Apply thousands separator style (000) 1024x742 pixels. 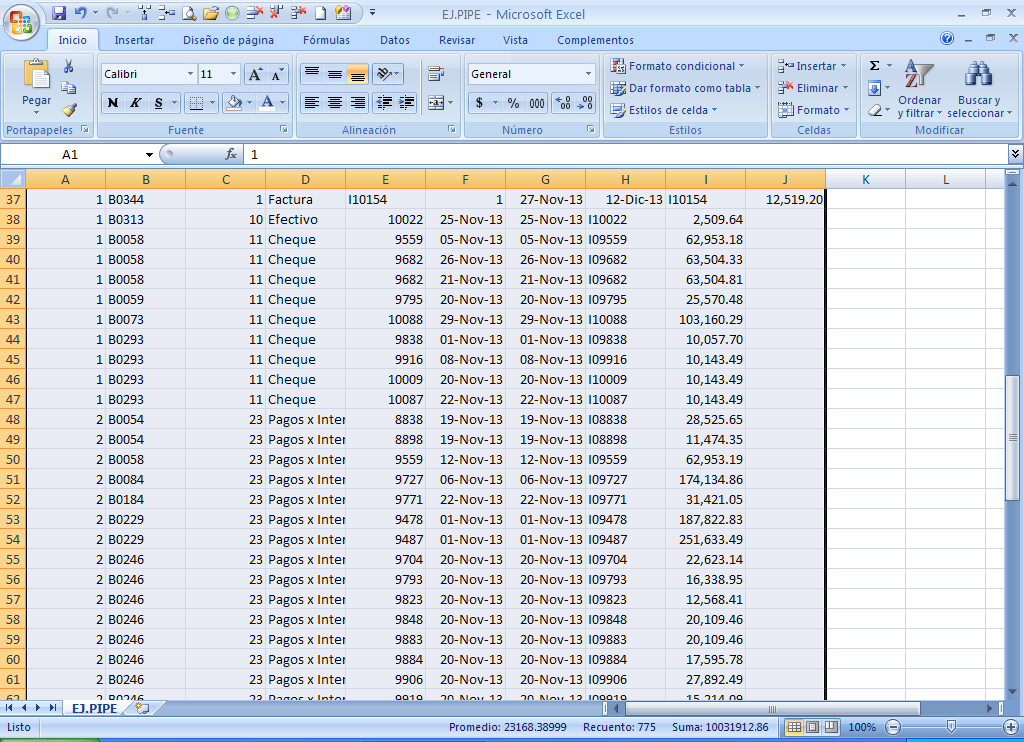pos(537,103)
